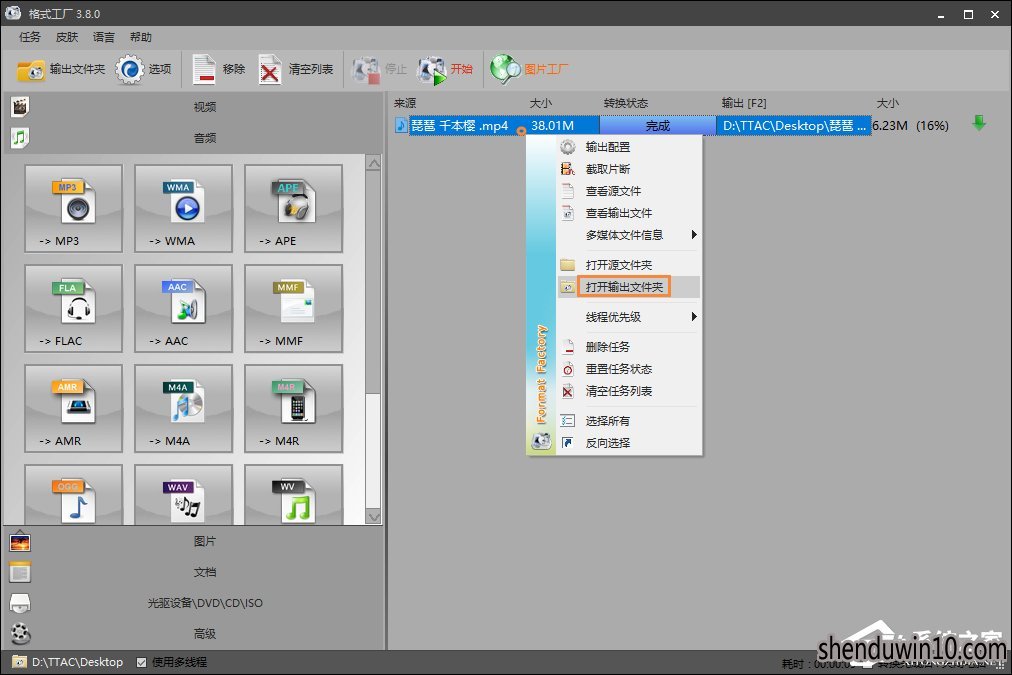Open 多媒体文件信息 submenu

point(629,235)
